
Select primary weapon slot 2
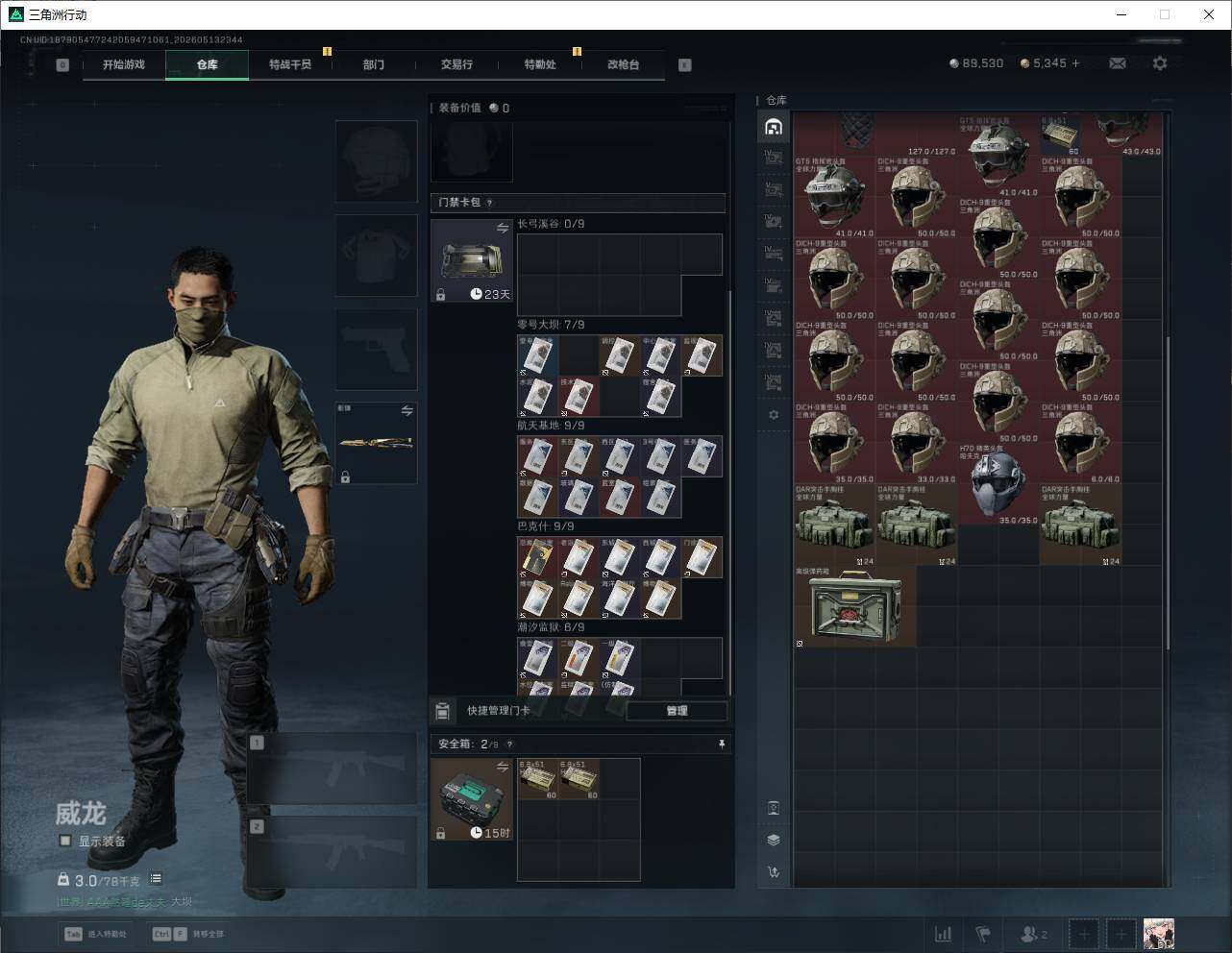(x=333, y=852)
